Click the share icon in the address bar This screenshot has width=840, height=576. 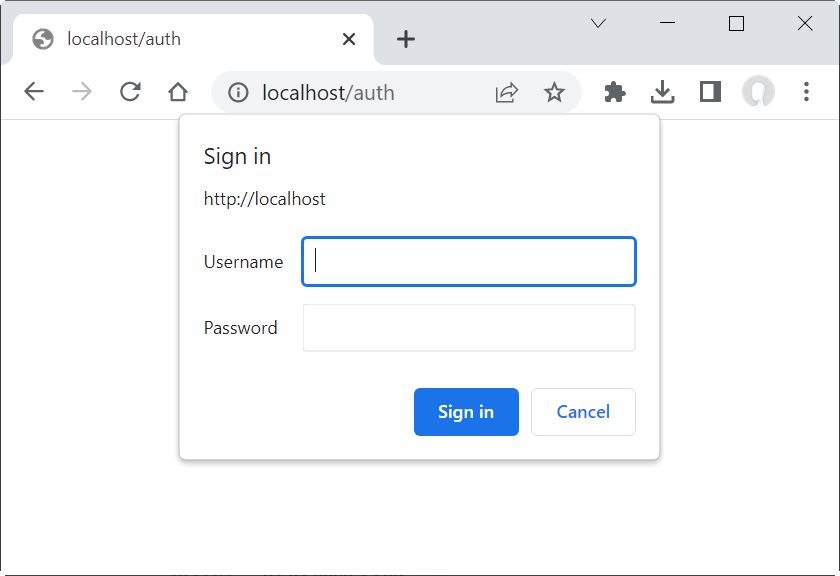(506, 92)
